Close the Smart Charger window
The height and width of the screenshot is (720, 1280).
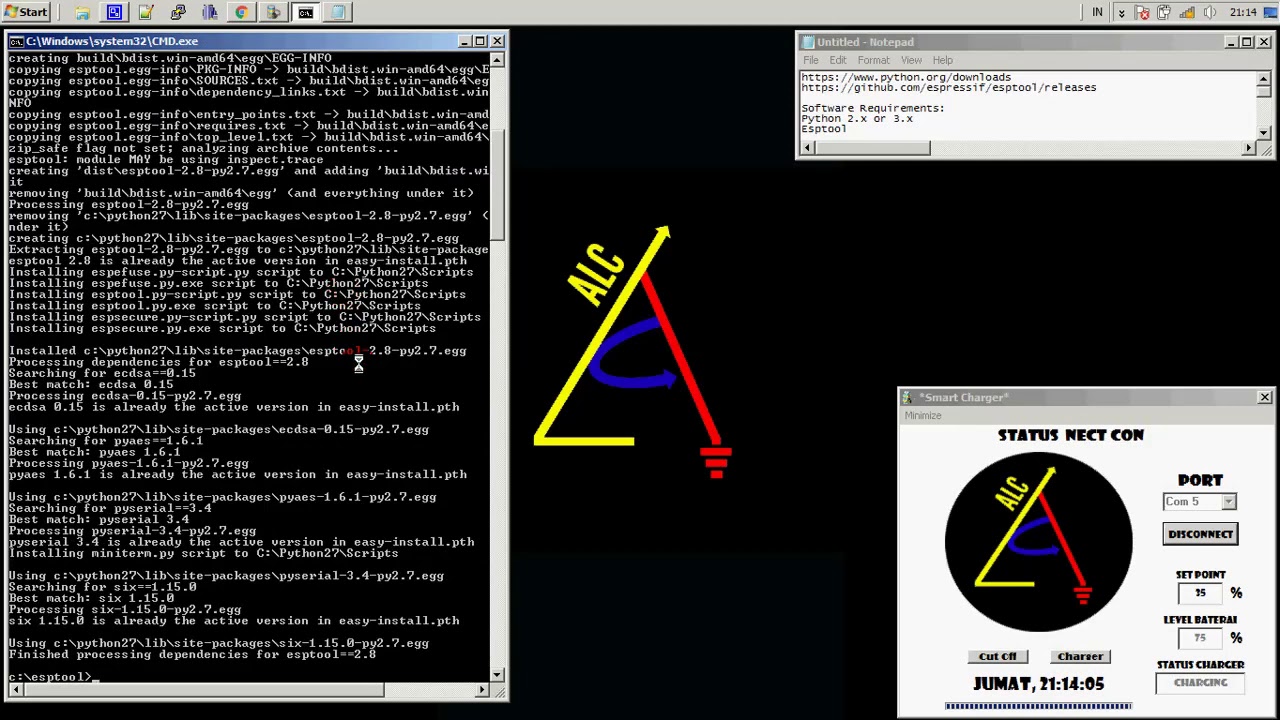[1264, 397]
